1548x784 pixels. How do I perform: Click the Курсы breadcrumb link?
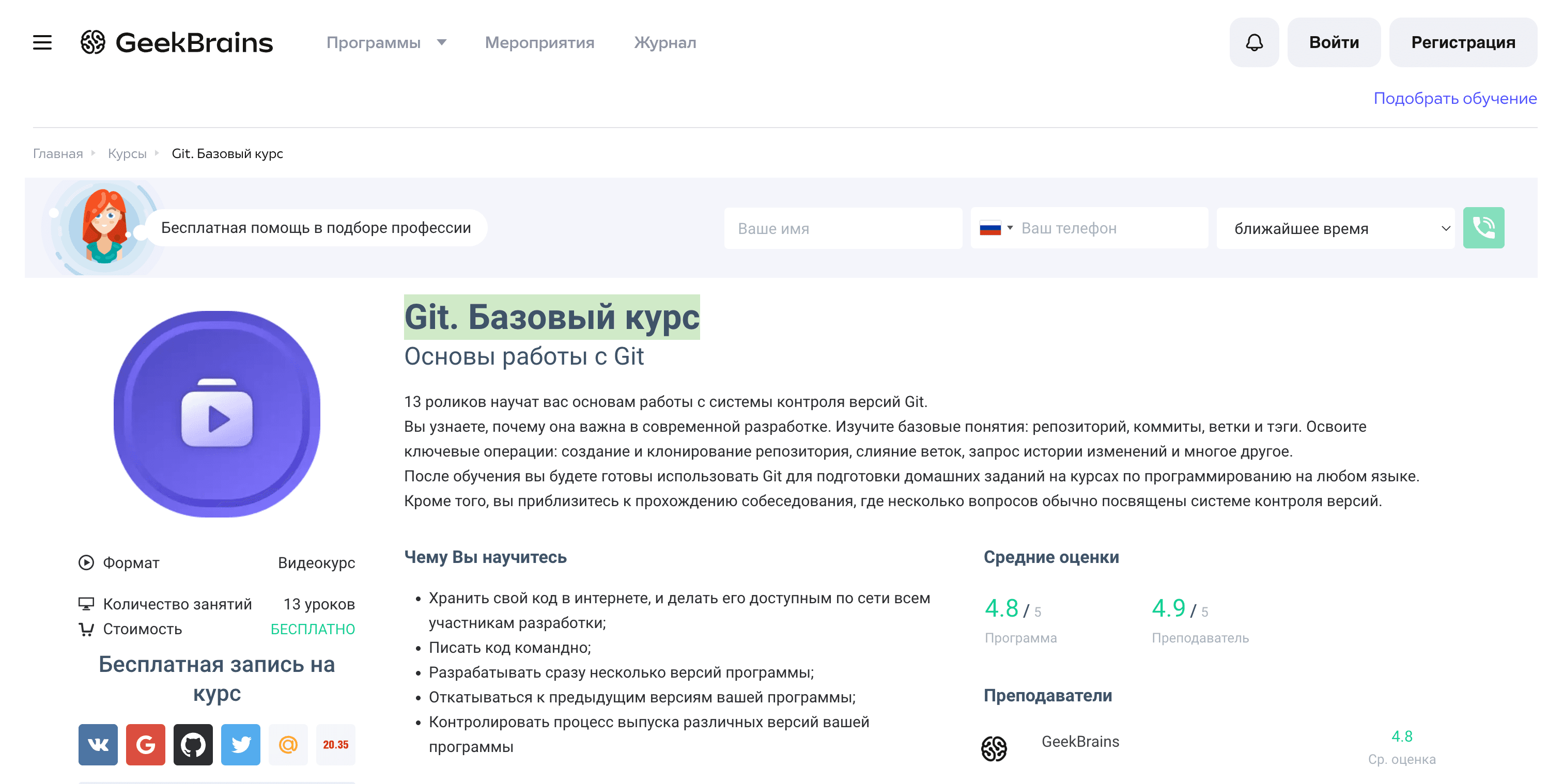(x=127, y=154)
